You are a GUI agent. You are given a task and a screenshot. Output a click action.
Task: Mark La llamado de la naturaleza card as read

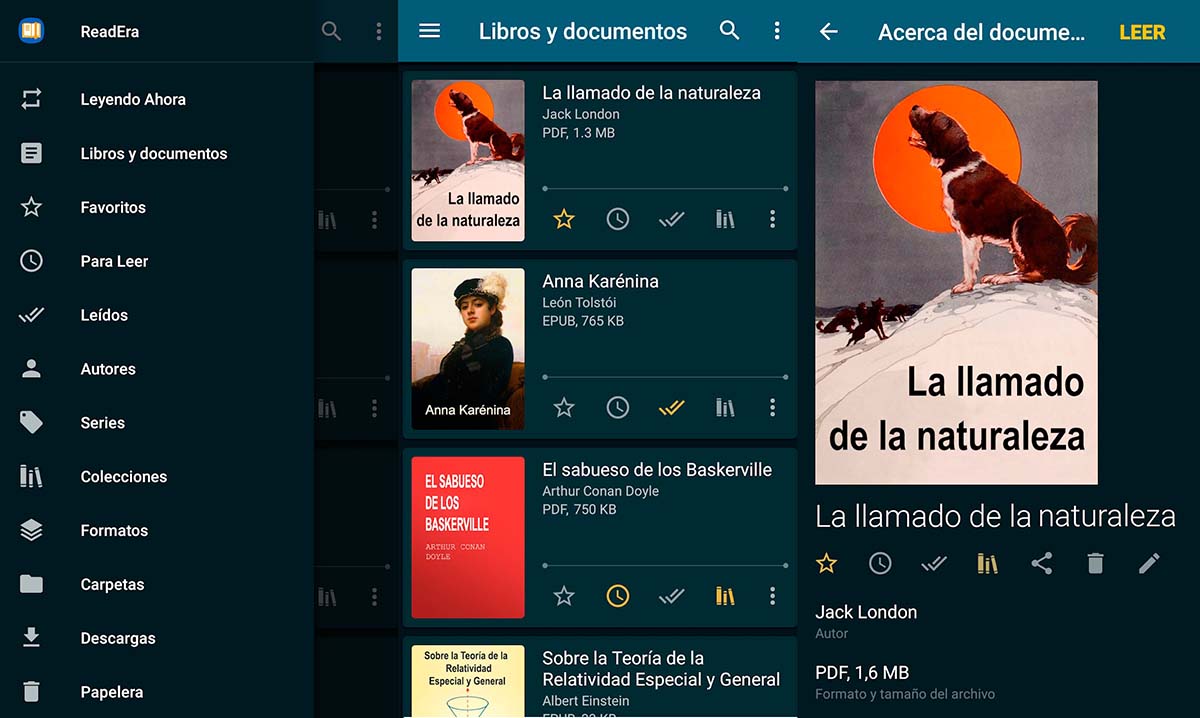tap(671, 219)
